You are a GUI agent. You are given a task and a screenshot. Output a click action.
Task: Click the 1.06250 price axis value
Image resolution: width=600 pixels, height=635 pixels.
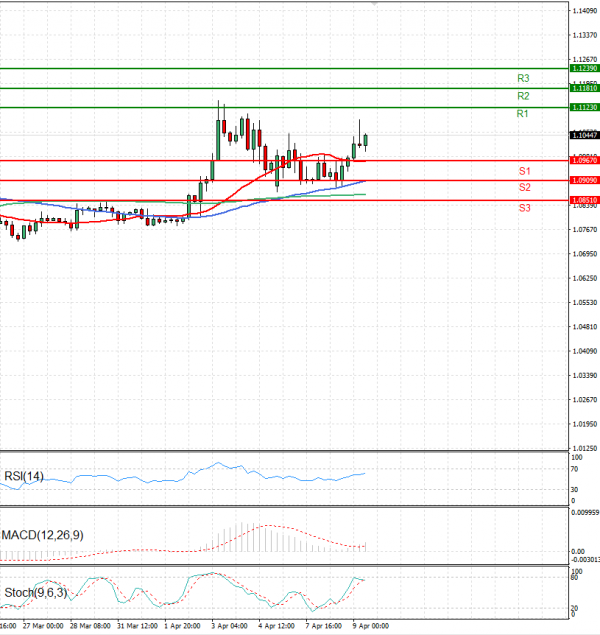[585, 278]
